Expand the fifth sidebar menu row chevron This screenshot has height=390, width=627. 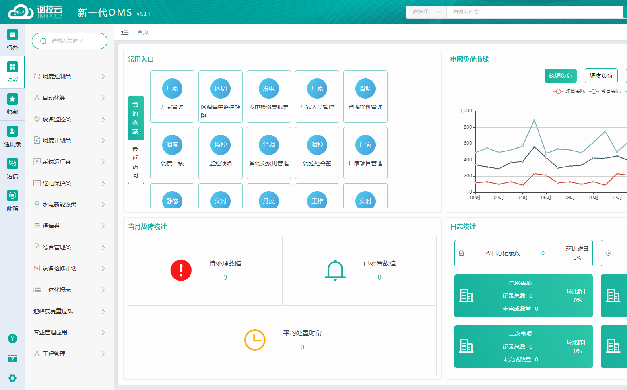click(x=103, y=162)
